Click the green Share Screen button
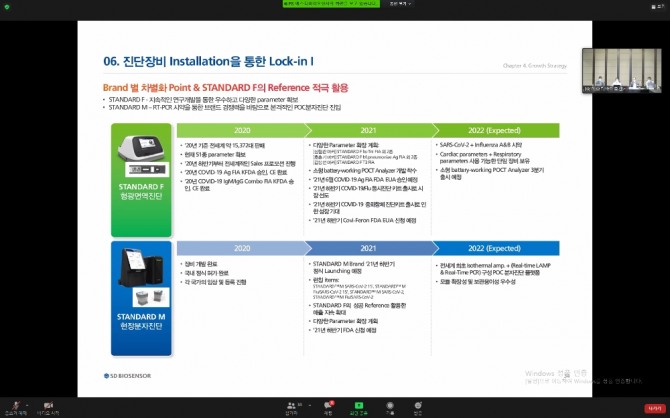 tap(359, 408)
